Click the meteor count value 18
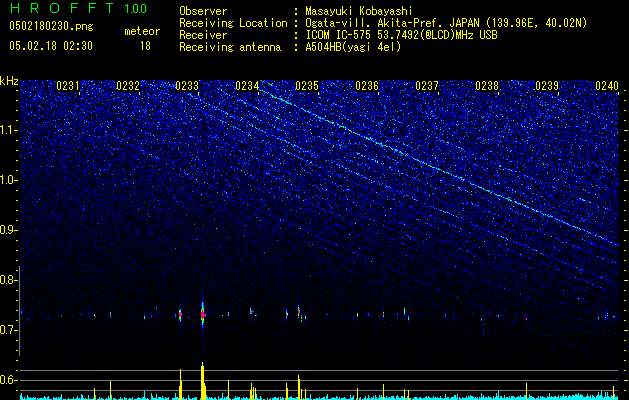The width and height of the screenshot is (629, 400). [145, 46]
